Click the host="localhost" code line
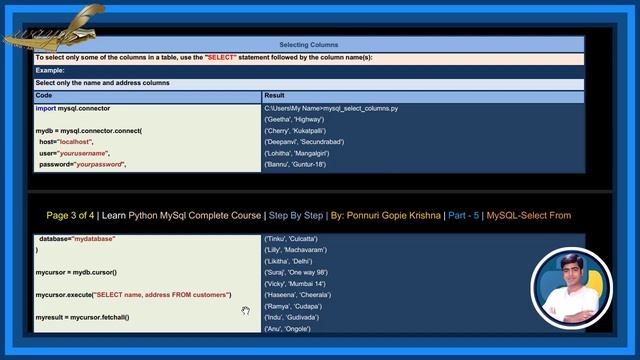The height and width of the screenshot is (360, 640). [66, 142]
